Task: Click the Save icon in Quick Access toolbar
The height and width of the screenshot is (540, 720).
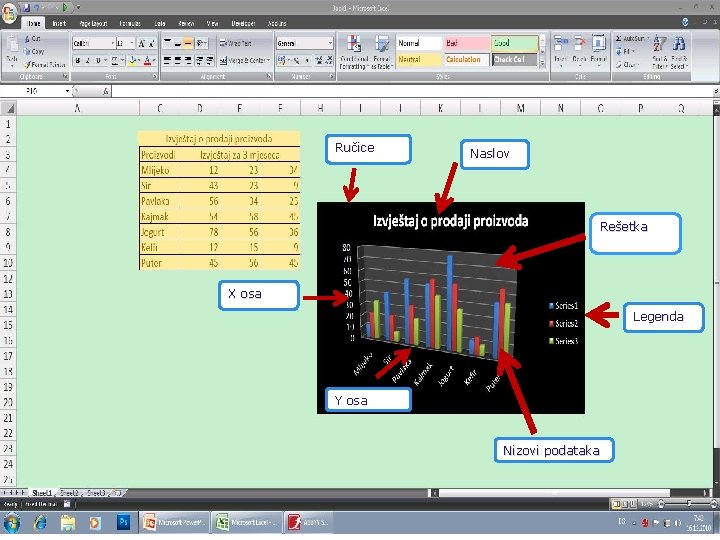Action: (26, 8)
